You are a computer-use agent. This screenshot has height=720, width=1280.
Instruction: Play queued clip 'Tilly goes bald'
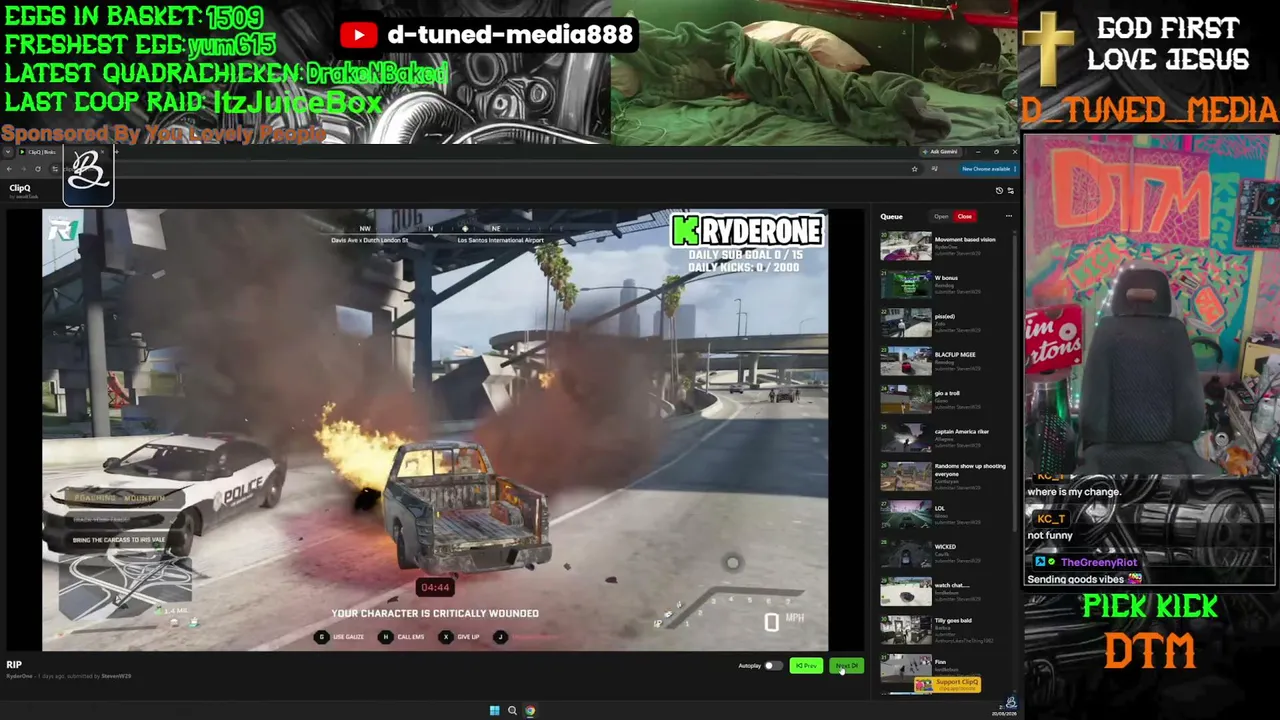tap(946, 629)
